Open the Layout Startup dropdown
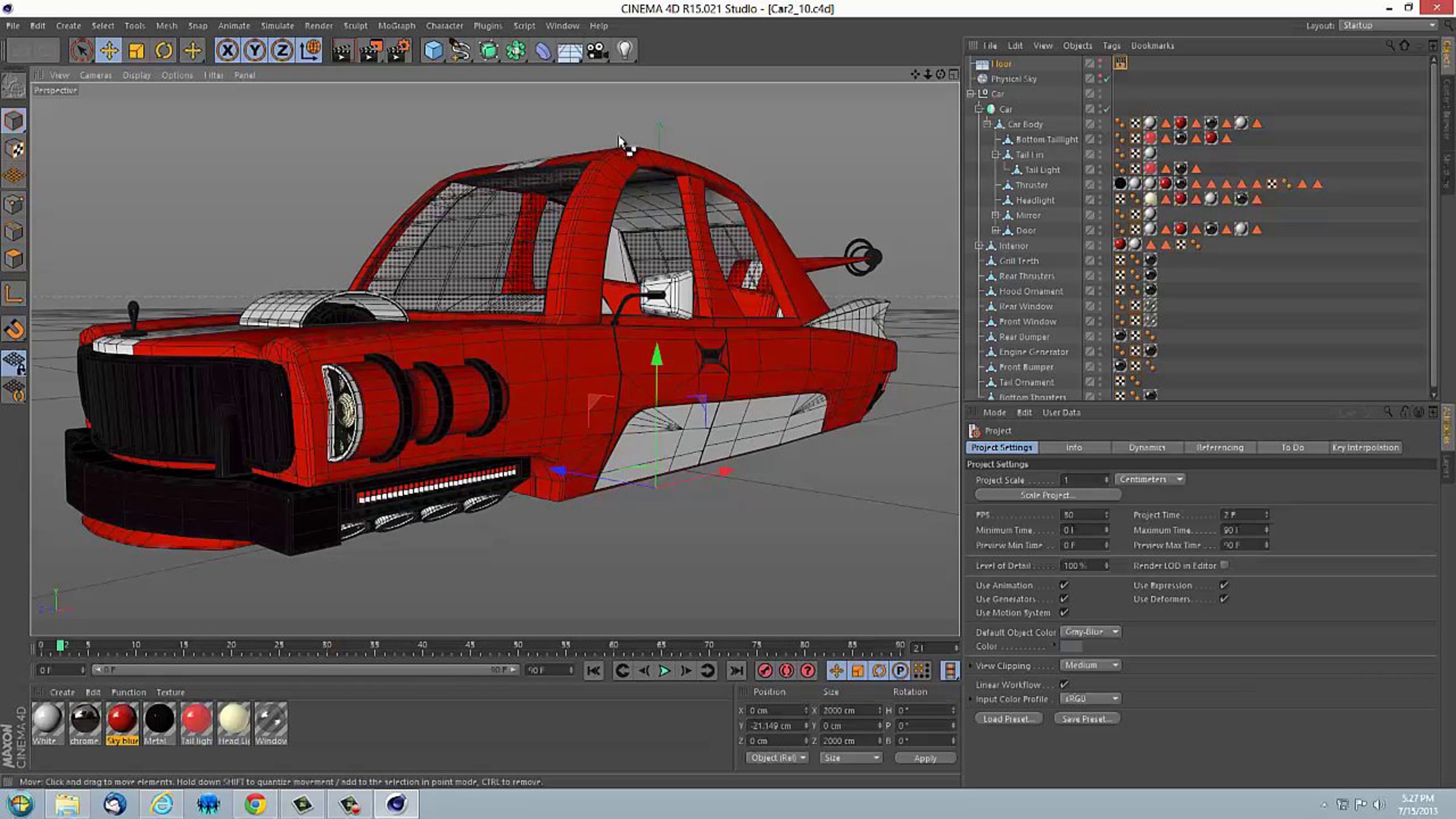1456x819 pixels. click(x=1388, y=25)
